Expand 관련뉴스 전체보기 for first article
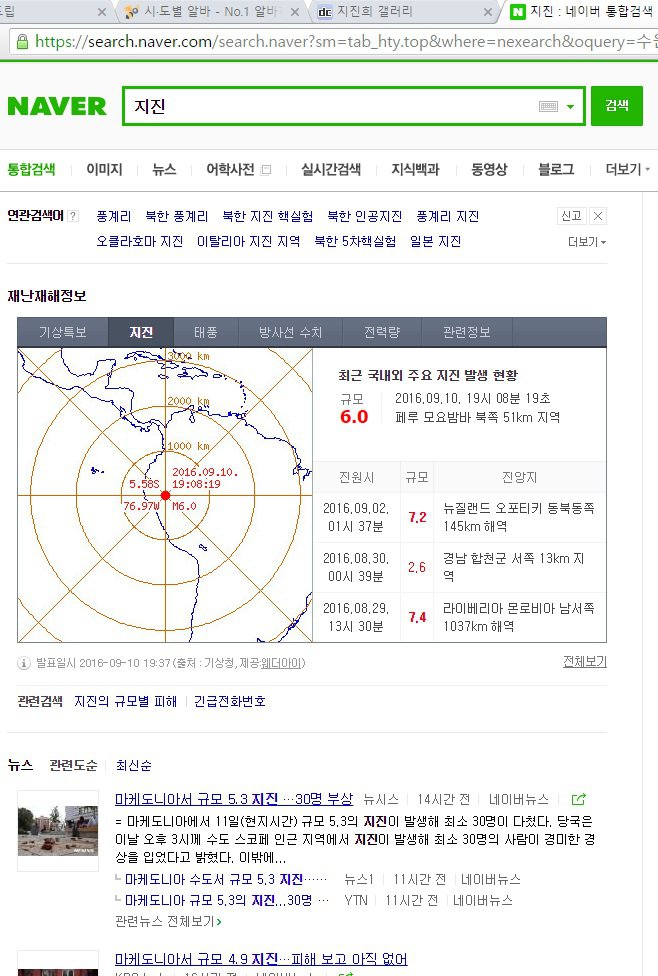 168,920
